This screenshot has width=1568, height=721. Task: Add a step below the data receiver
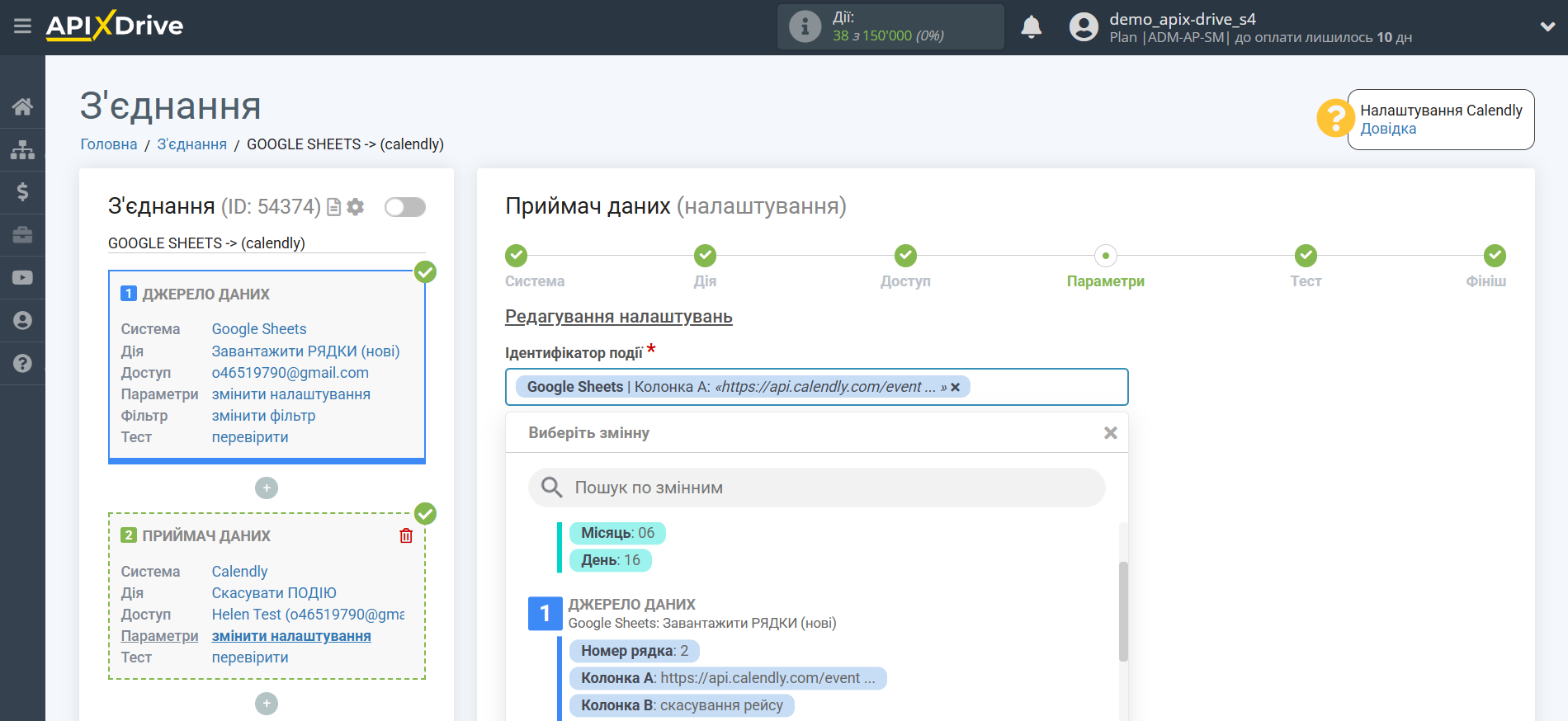(x=267, y=704)
